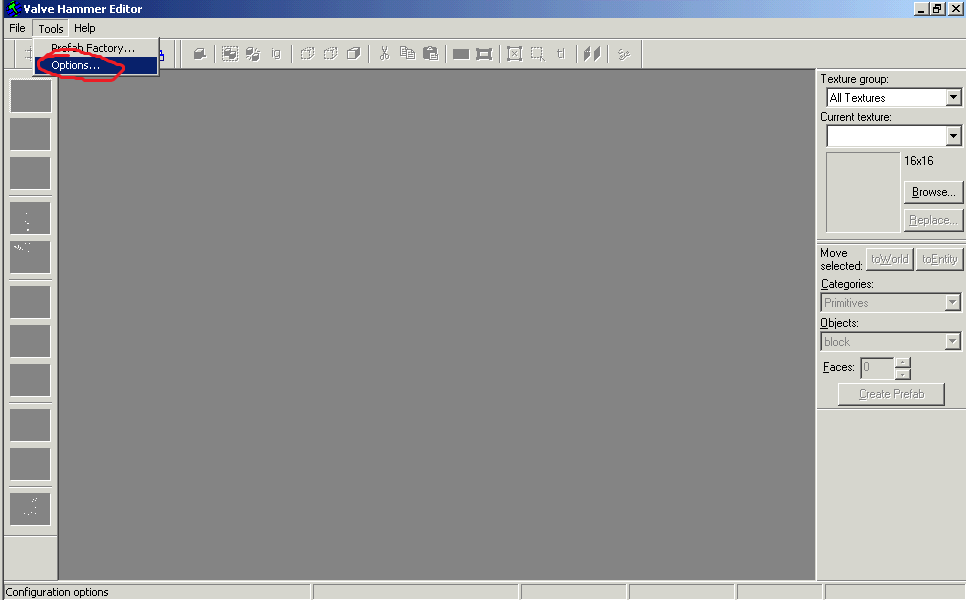Click the Faces number field

877,368
